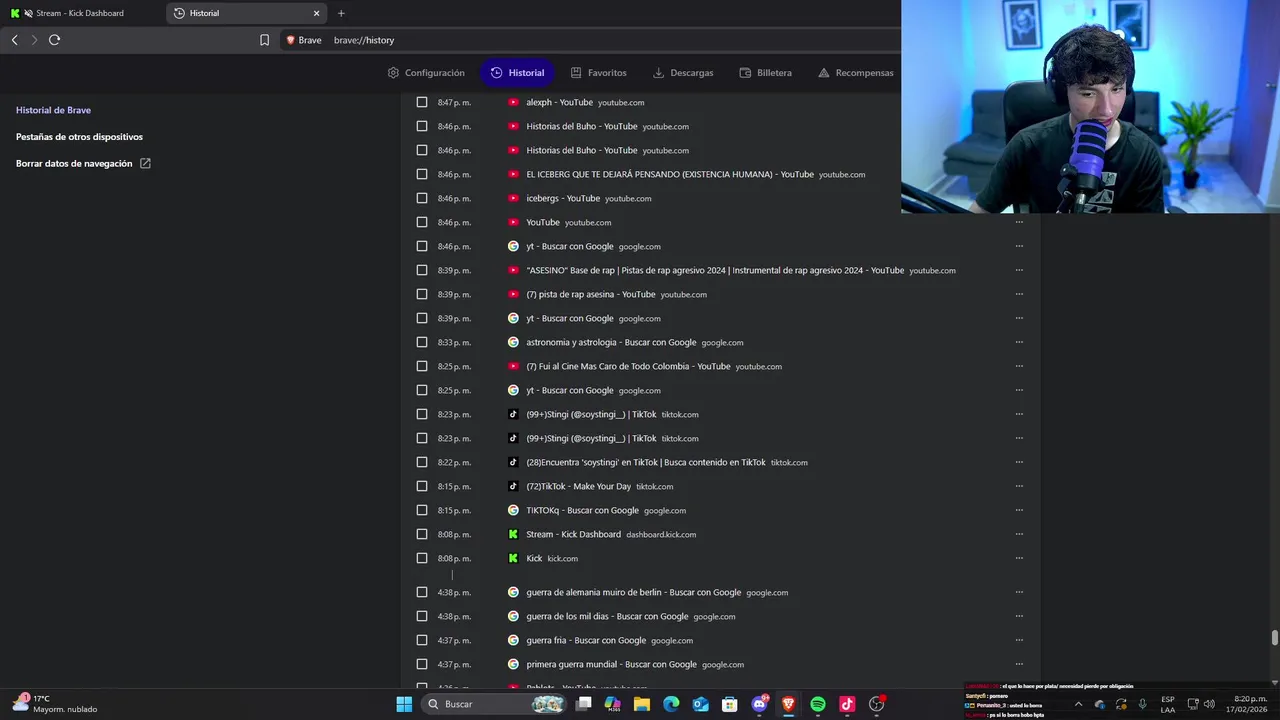Click Borrar datos de navegación

(x=74, y=163)
